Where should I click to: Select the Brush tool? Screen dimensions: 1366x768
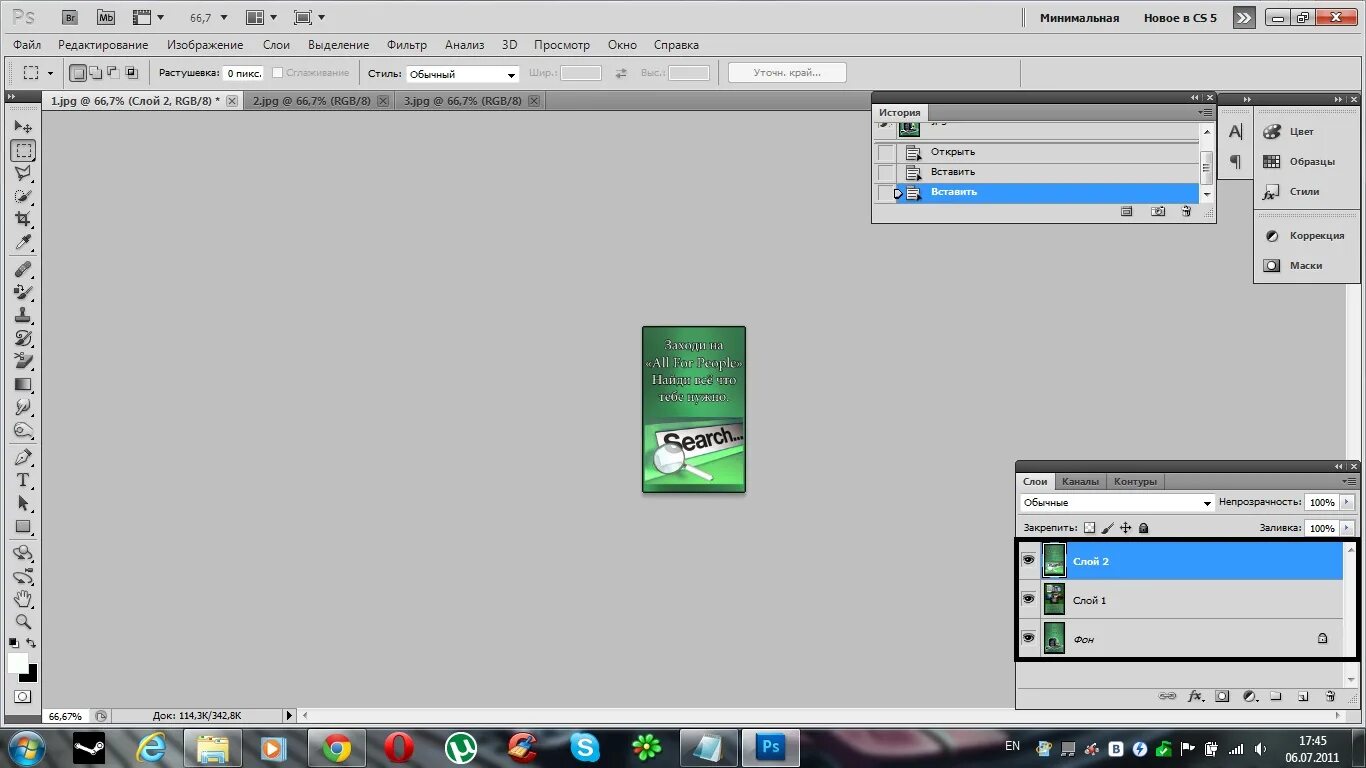(x=23, y=293)
